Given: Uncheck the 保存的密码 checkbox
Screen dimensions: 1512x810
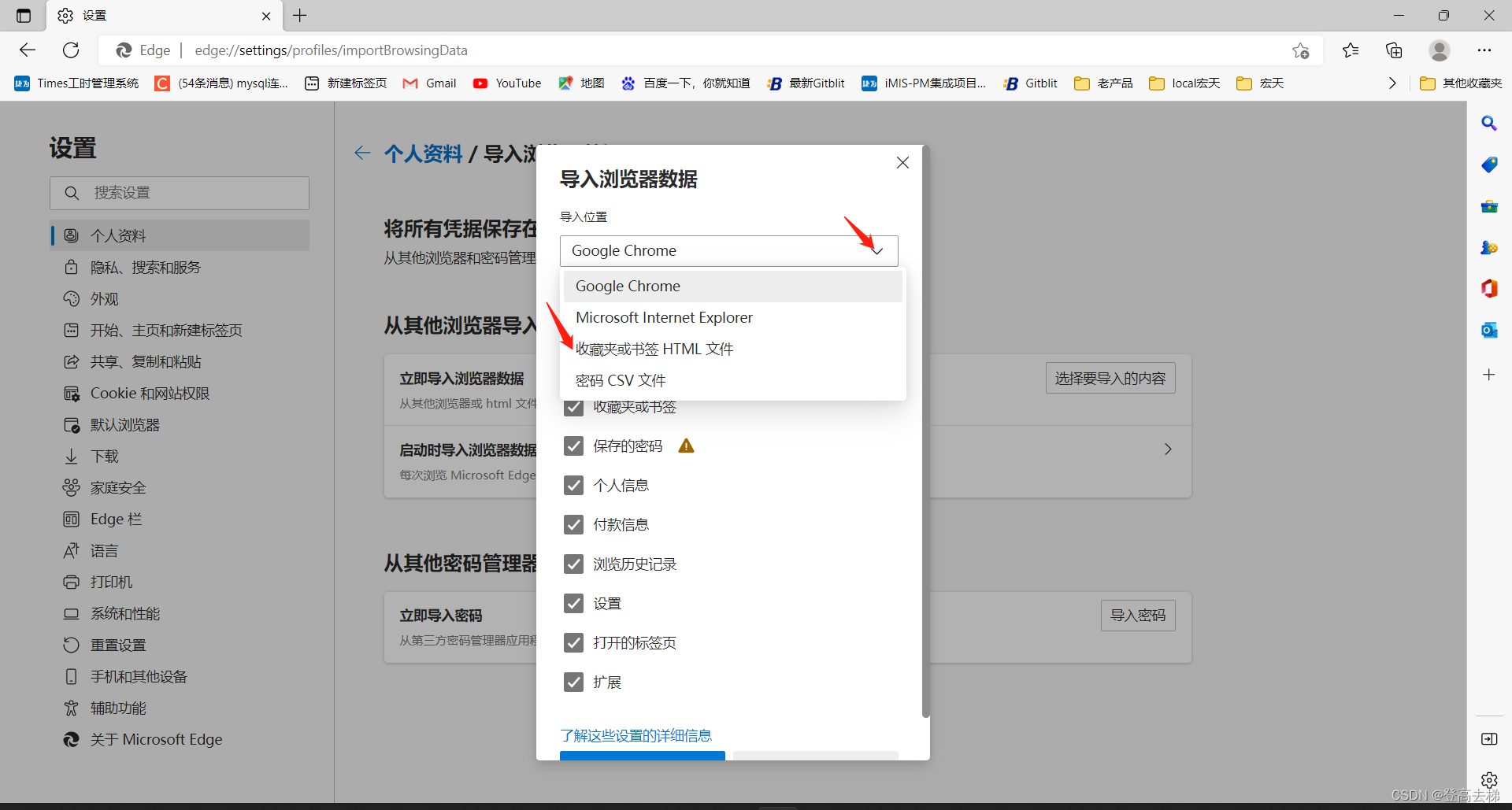Looking at the screenshot, I should pos(574,446).
